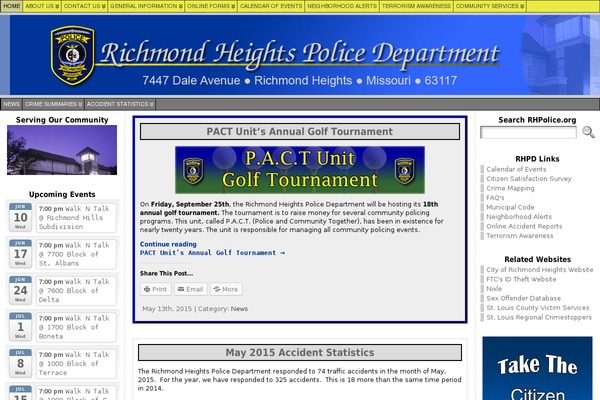
Task: Open Walk N Talk @ 1700 Block of Boneta
Action: pos(76,327)
